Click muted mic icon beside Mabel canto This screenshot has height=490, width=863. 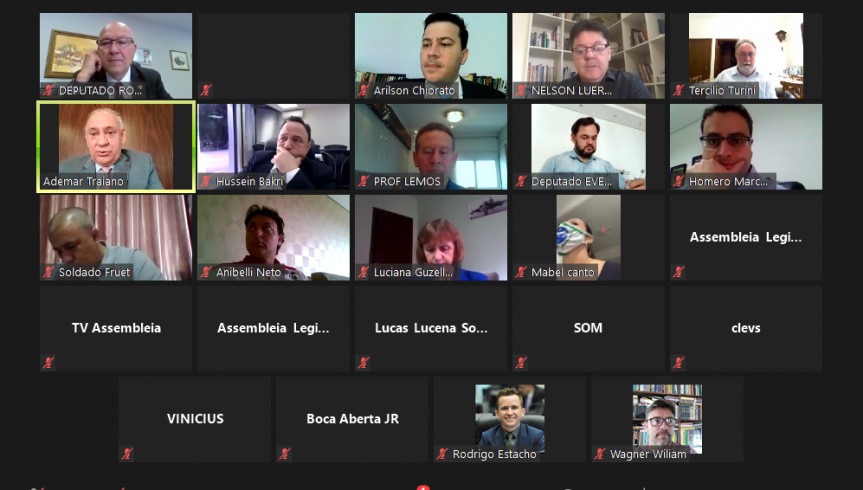click(521, 272)
